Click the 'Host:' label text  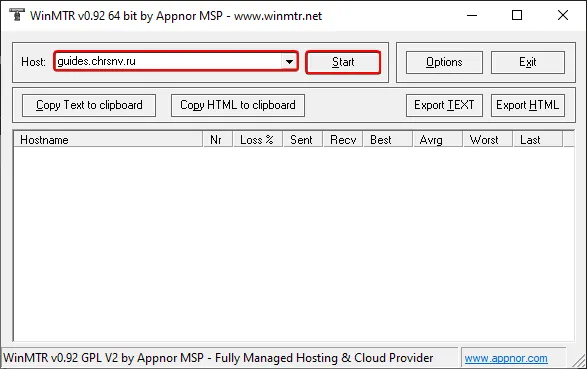(x=33, y=62)
